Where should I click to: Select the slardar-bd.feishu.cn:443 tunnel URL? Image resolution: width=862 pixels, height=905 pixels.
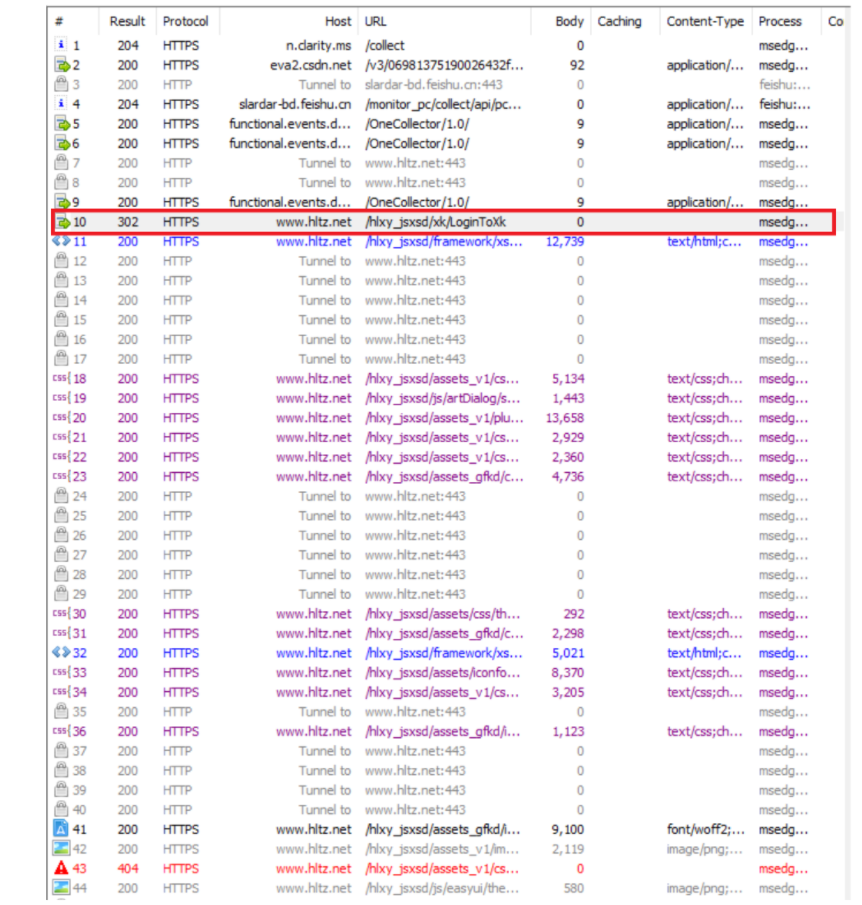[x=433, y=85]
